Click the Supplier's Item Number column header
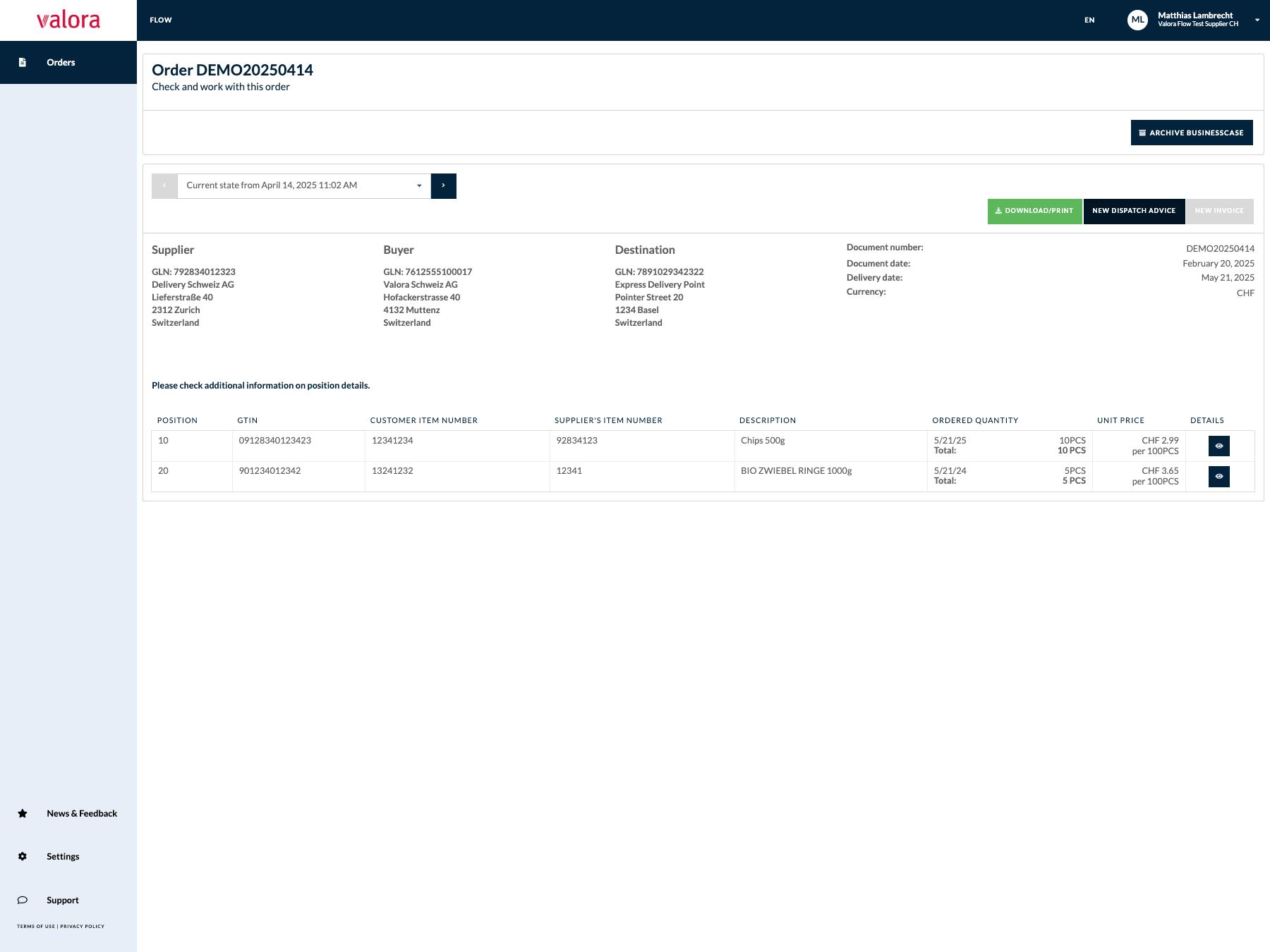The image size is (1270, 952). (x=608, y=420)
